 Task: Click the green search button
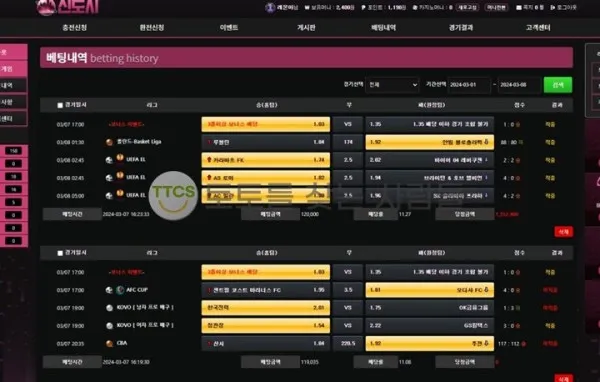click(558, 85)
